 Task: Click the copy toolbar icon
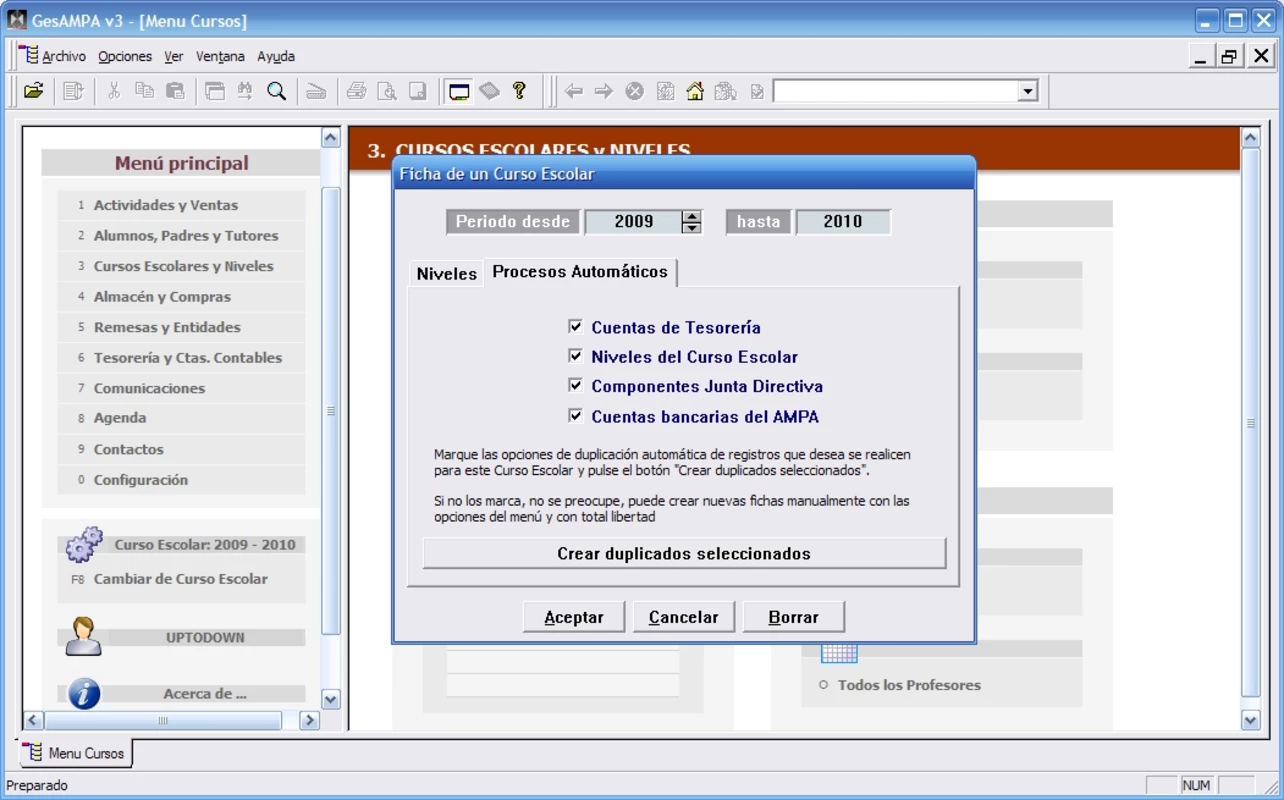click(144, 91)
